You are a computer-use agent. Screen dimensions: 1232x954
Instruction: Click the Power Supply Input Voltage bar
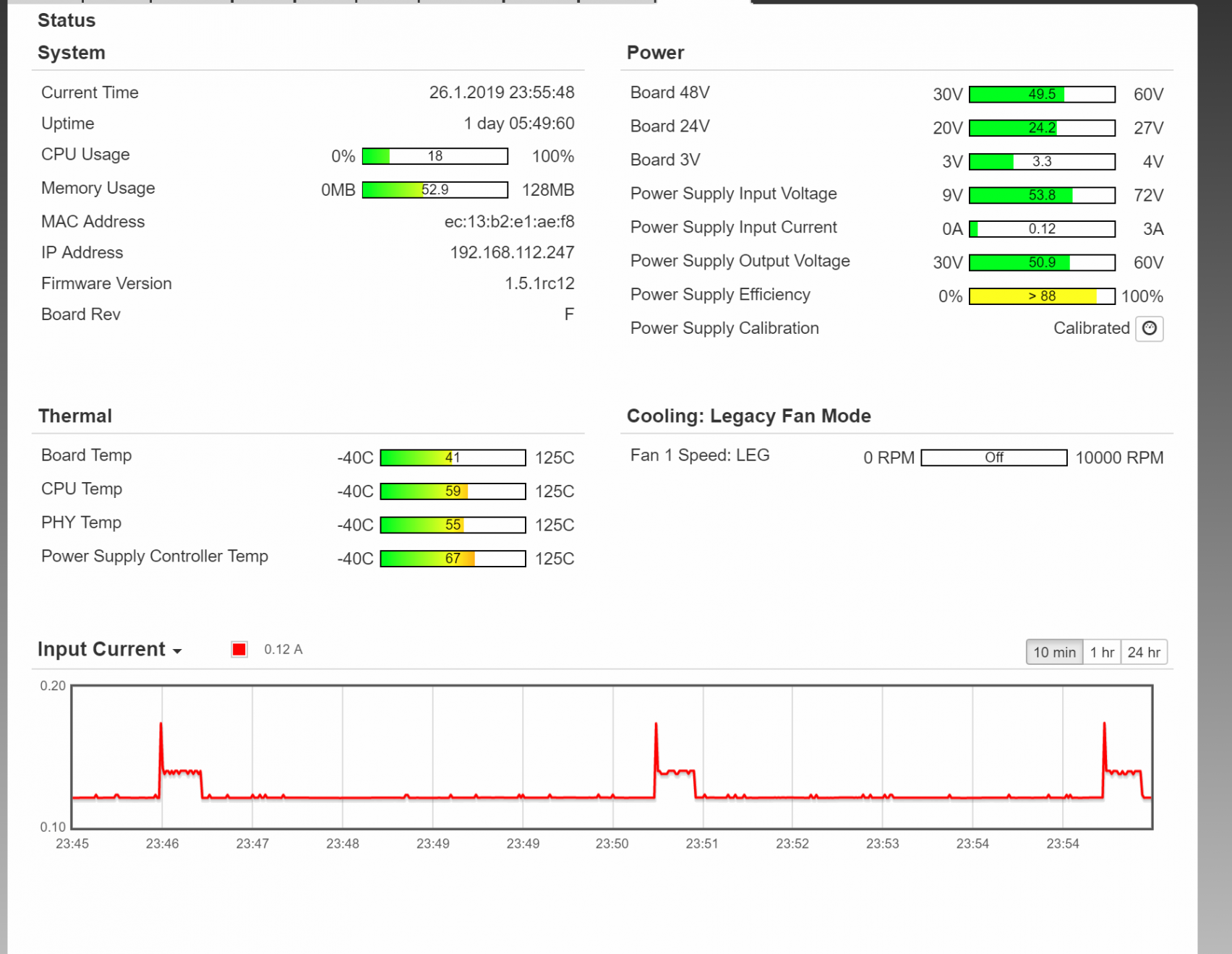pos(1042,195)
